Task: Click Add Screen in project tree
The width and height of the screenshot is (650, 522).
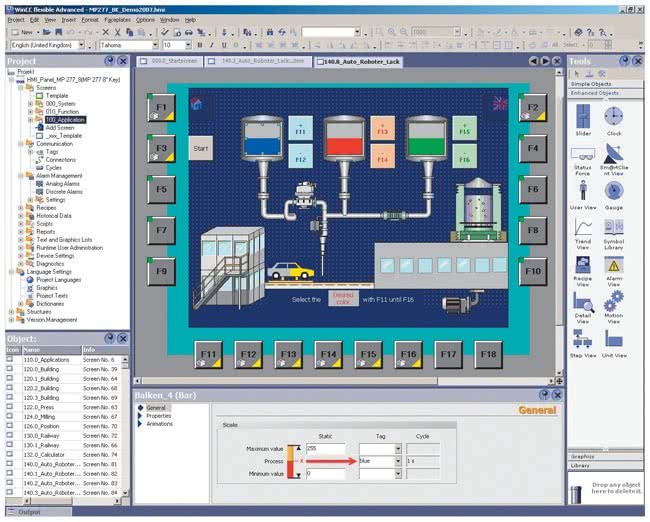Action: [59, 127]
